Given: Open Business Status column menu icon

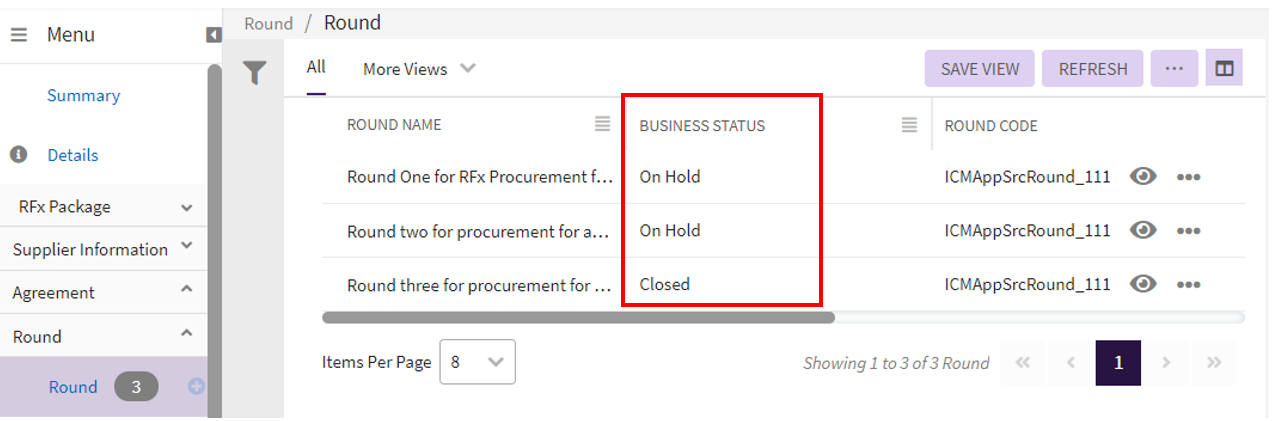Looking at the screenshot, I should [x=909, y=124].
